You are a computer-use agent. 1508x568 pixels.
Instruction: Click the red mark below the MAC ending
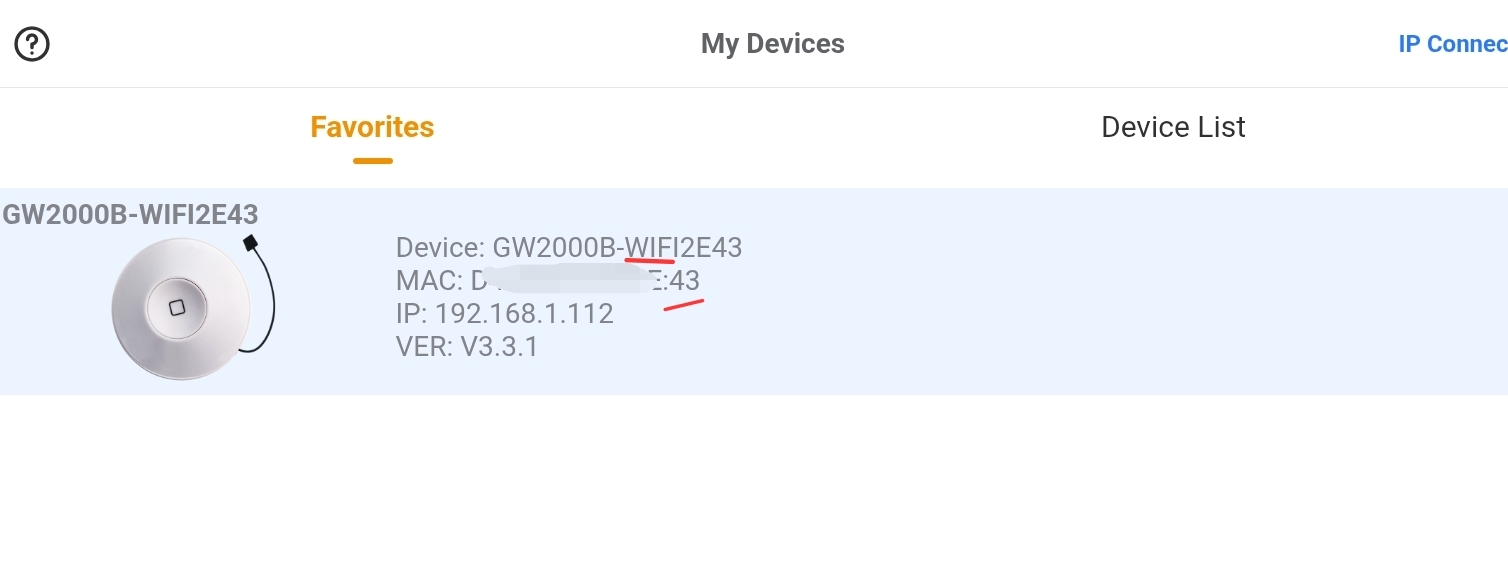tap(684, 304)
